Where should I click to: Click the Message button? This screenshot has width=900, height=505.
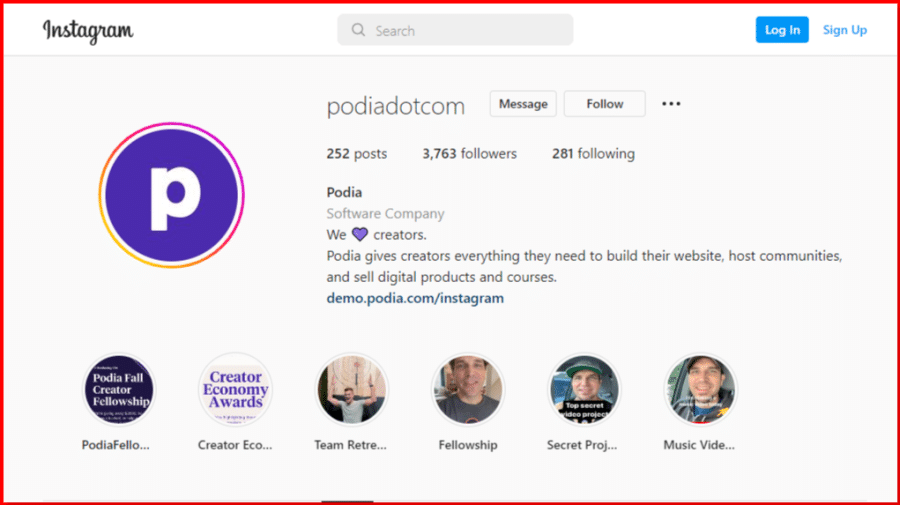click(523, 104)
